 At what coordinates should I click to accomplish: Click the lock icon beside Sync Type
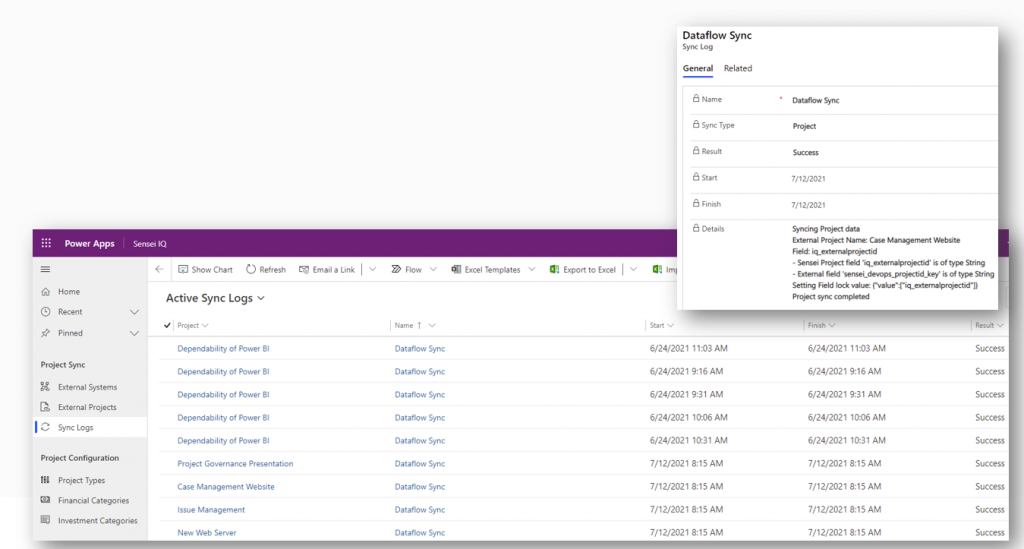tap(696, 124)
